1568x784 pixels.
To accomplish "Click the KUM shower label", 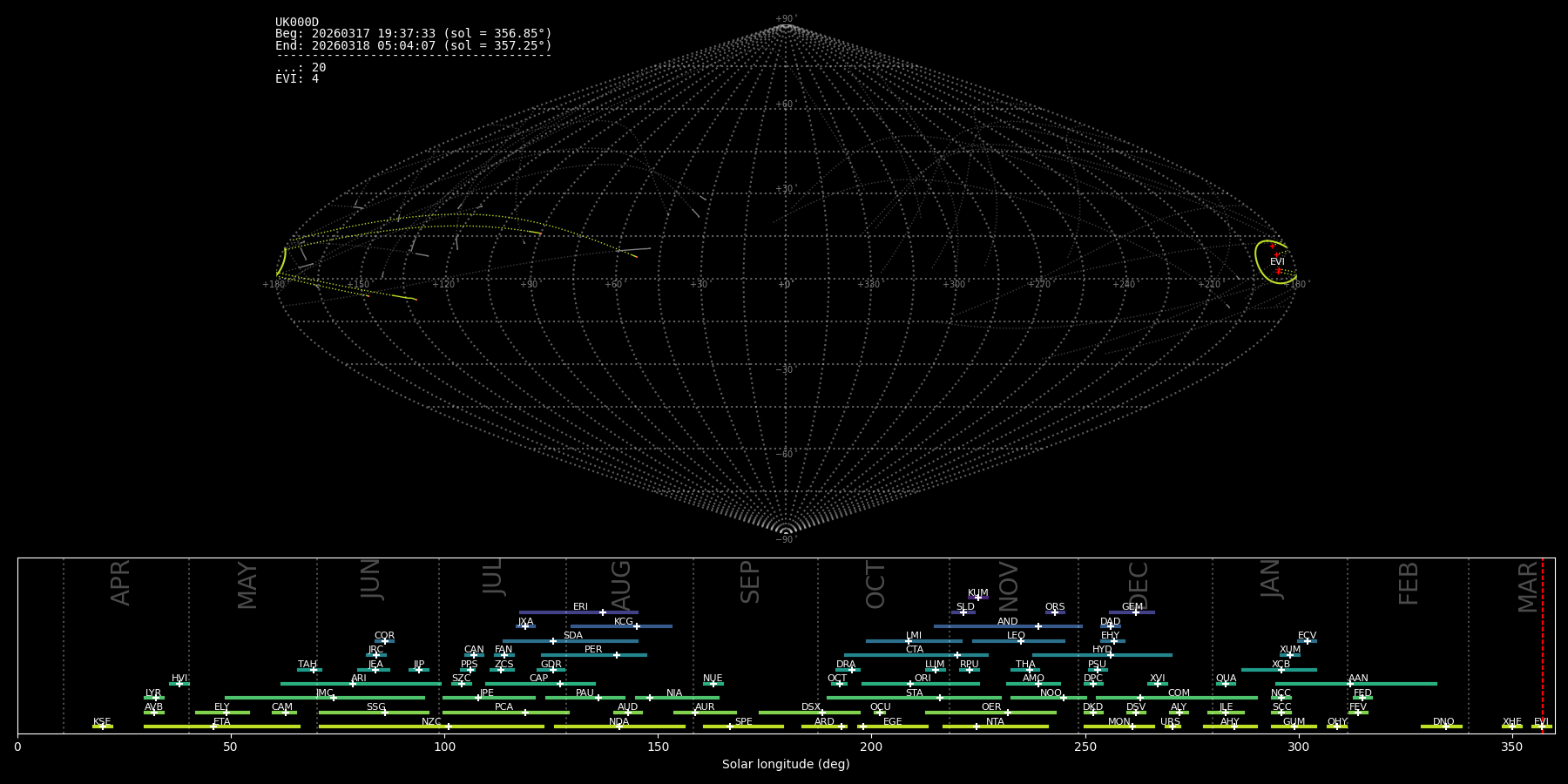I will pos(978,593).
